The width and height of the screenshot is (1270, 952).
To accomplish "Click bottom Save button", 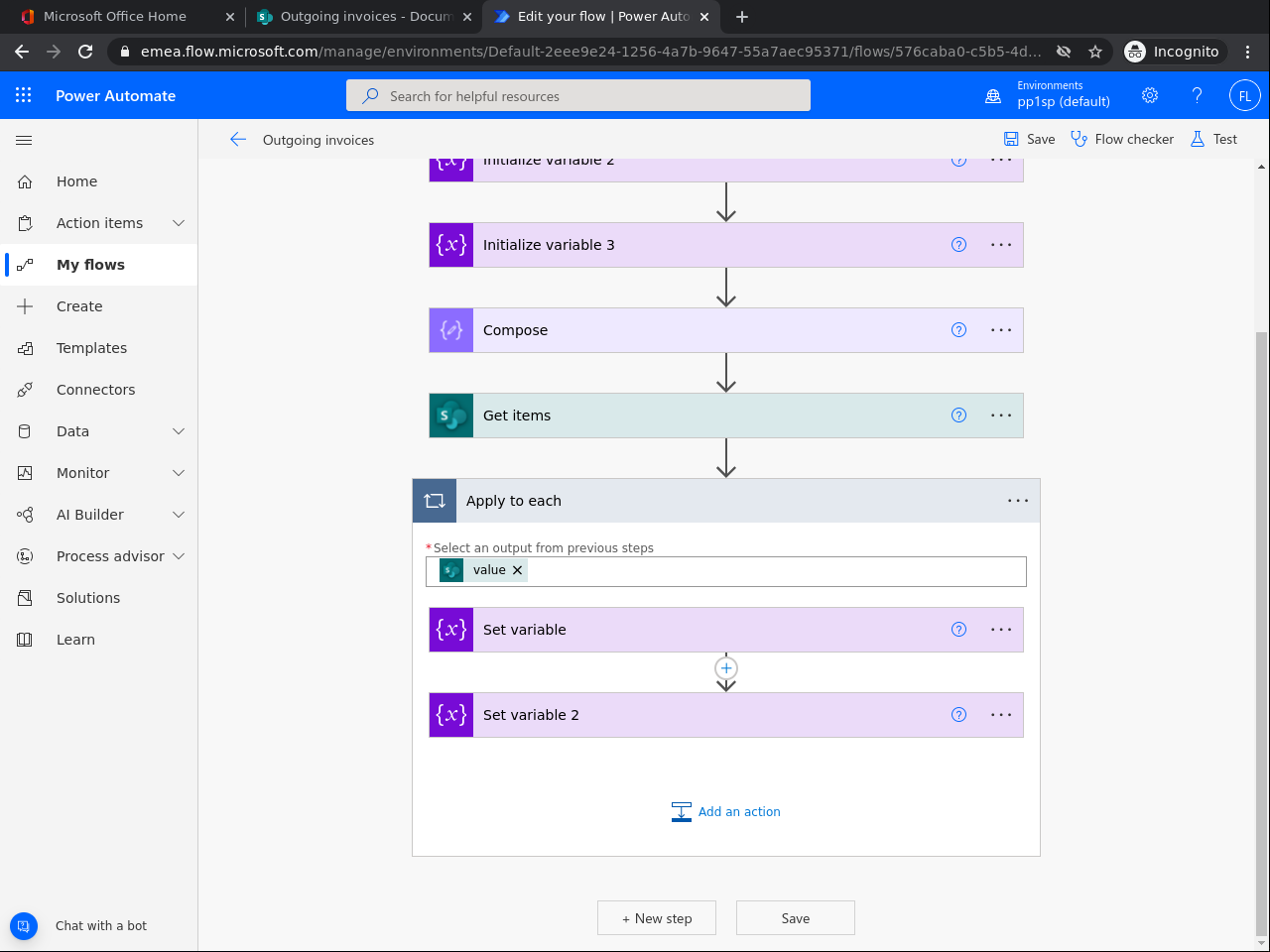I will [796, 918].
